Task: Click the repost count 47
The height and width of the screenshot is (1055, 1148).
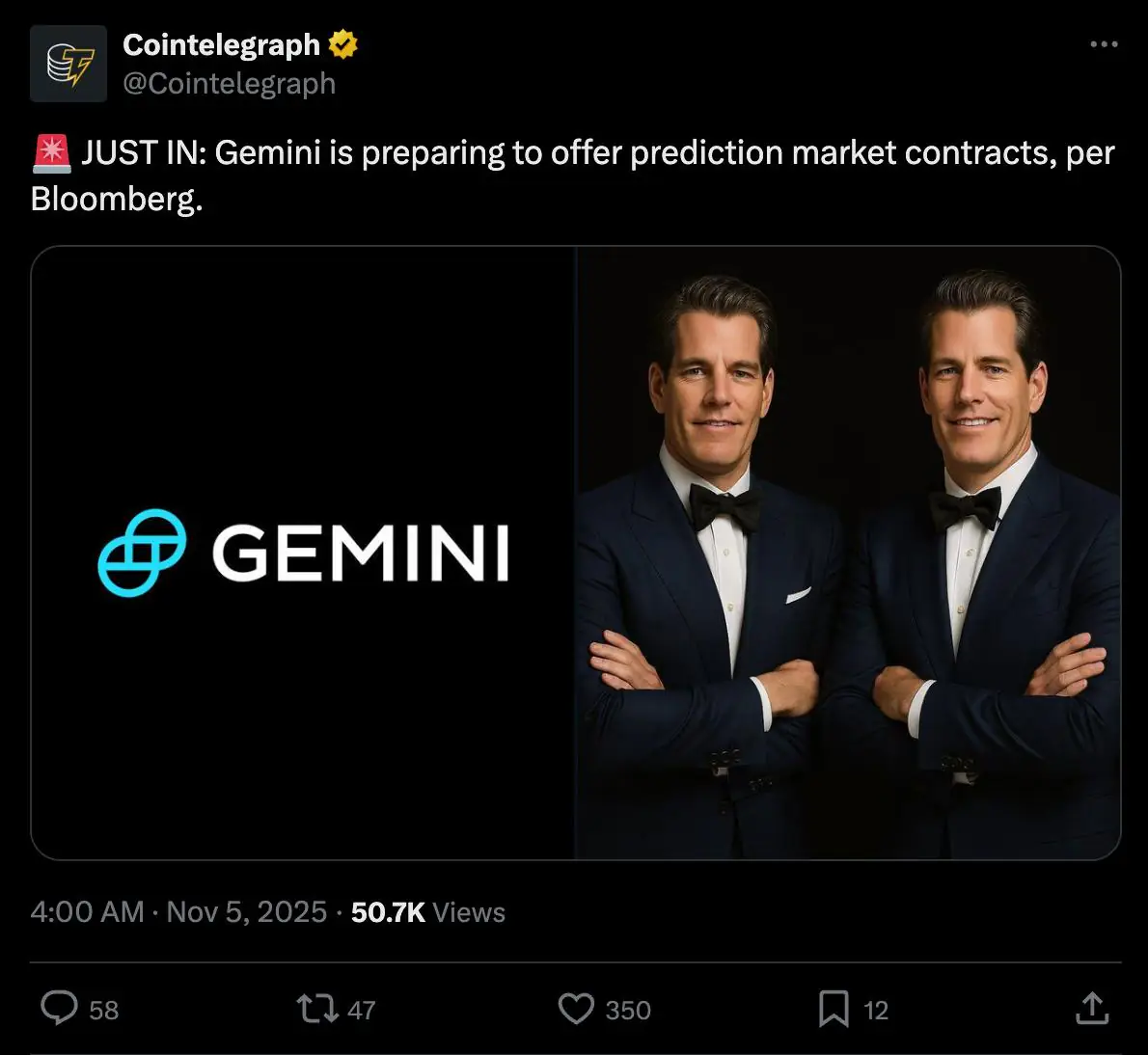Action: coord(361,1011)
